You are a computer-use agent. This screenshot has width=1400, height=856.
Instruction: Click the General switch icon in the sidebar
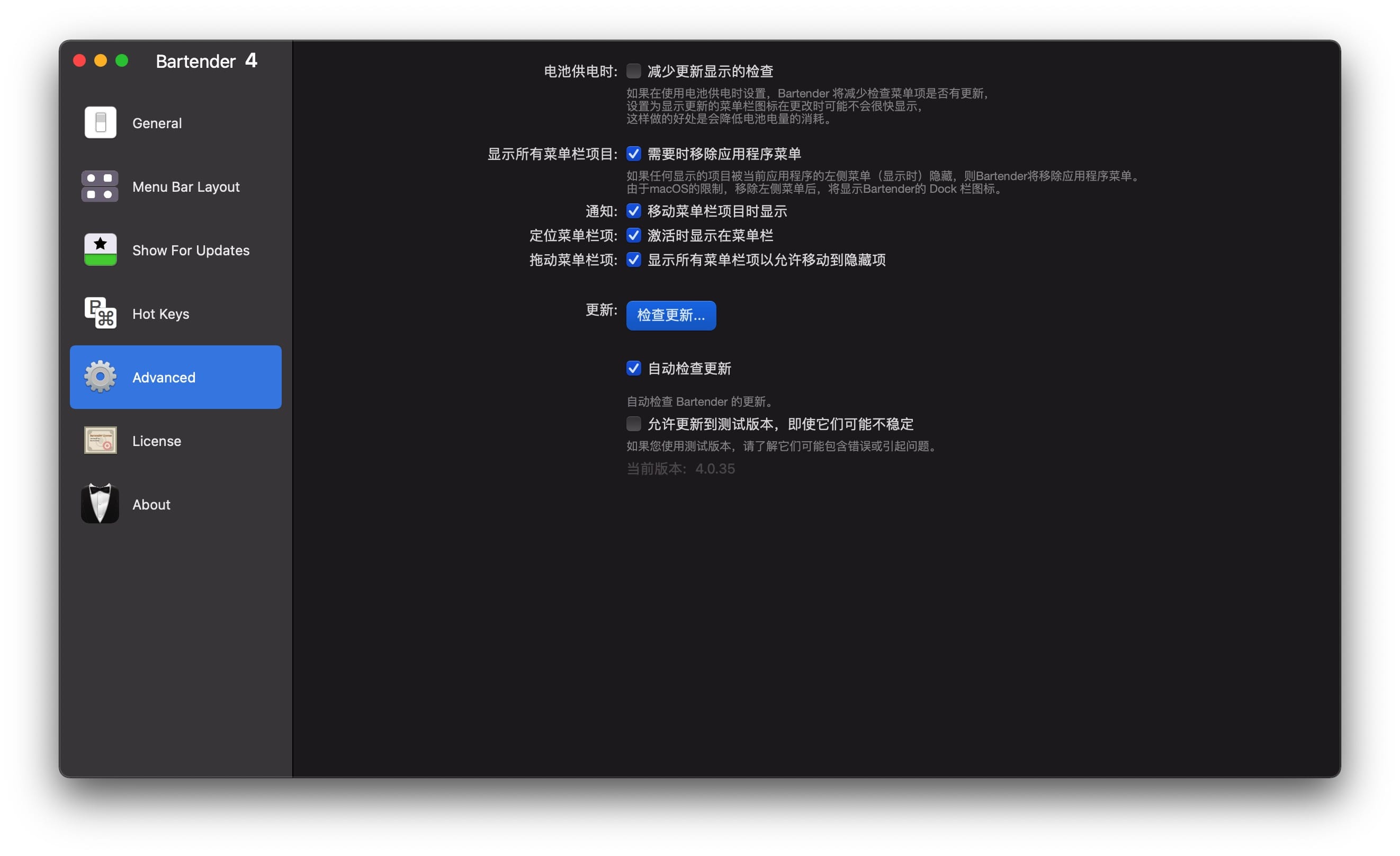101,123
